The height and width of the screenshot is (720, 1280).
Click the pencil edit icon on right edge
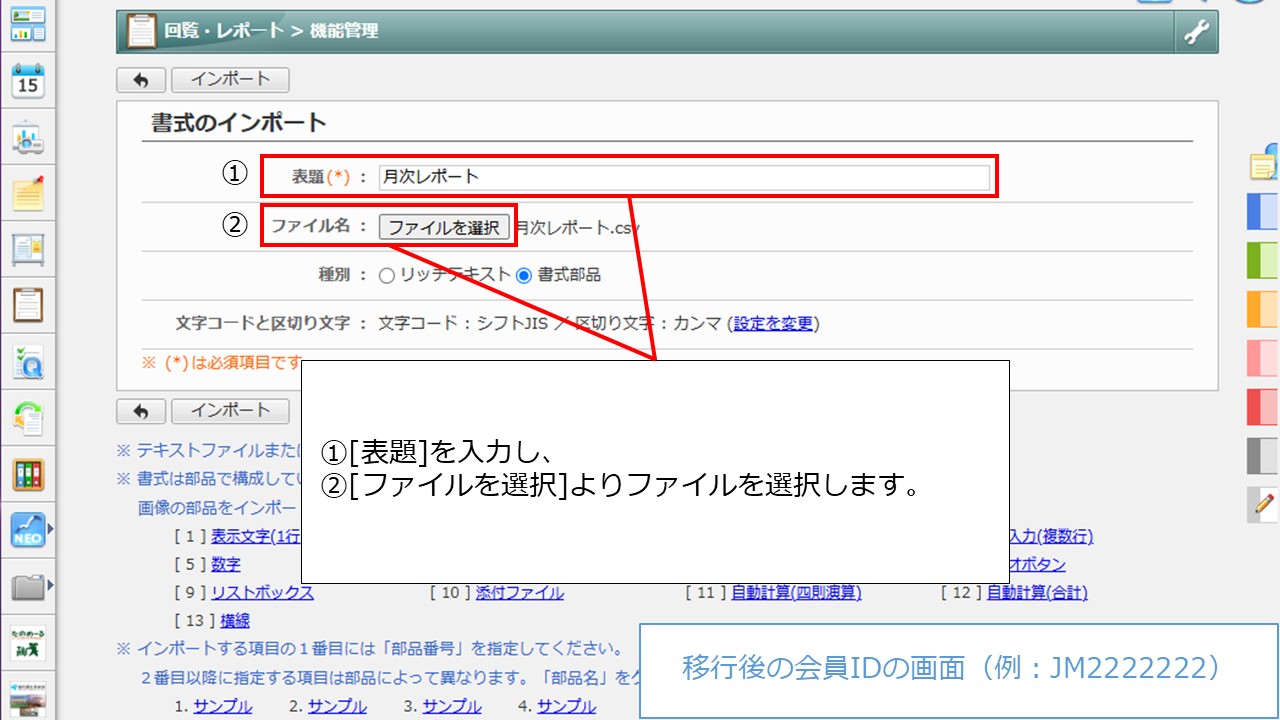point(1264,504)
